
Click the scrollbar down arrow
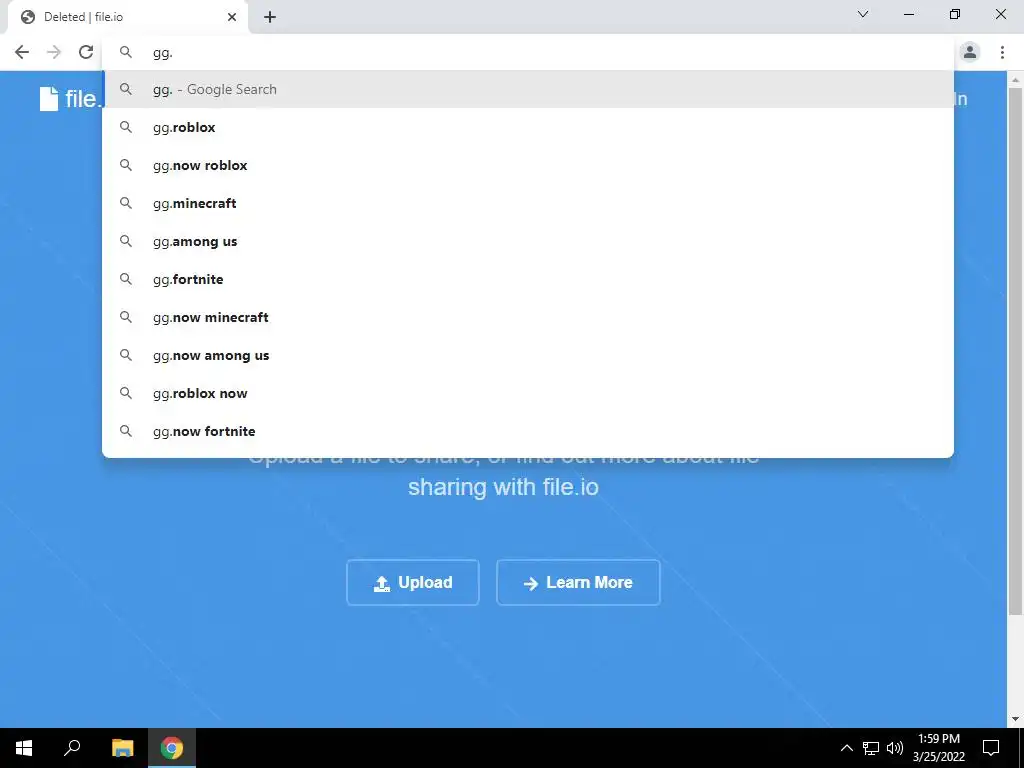1015,720
